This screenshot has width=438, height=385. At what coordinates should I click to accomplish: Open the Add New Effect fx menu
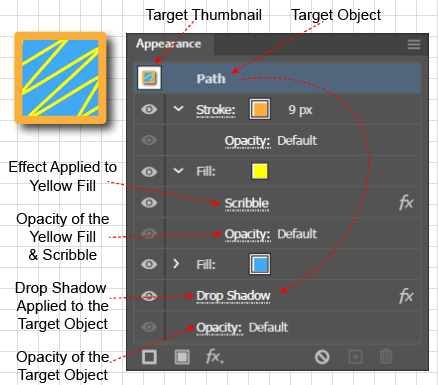pyautogui.click(x=215, y=357)
